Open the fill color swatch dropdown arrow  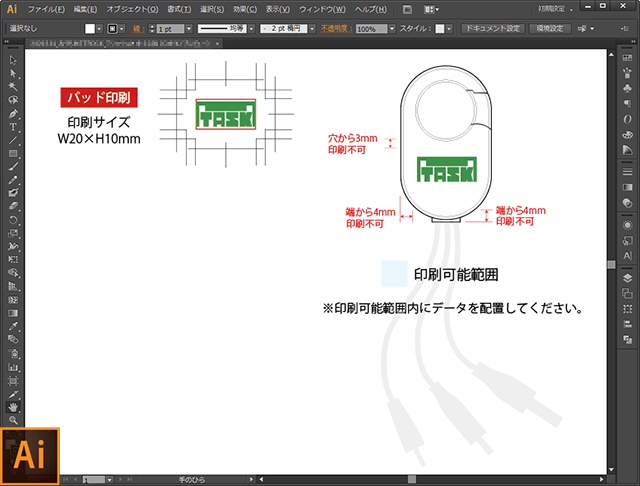click(99, 29)
